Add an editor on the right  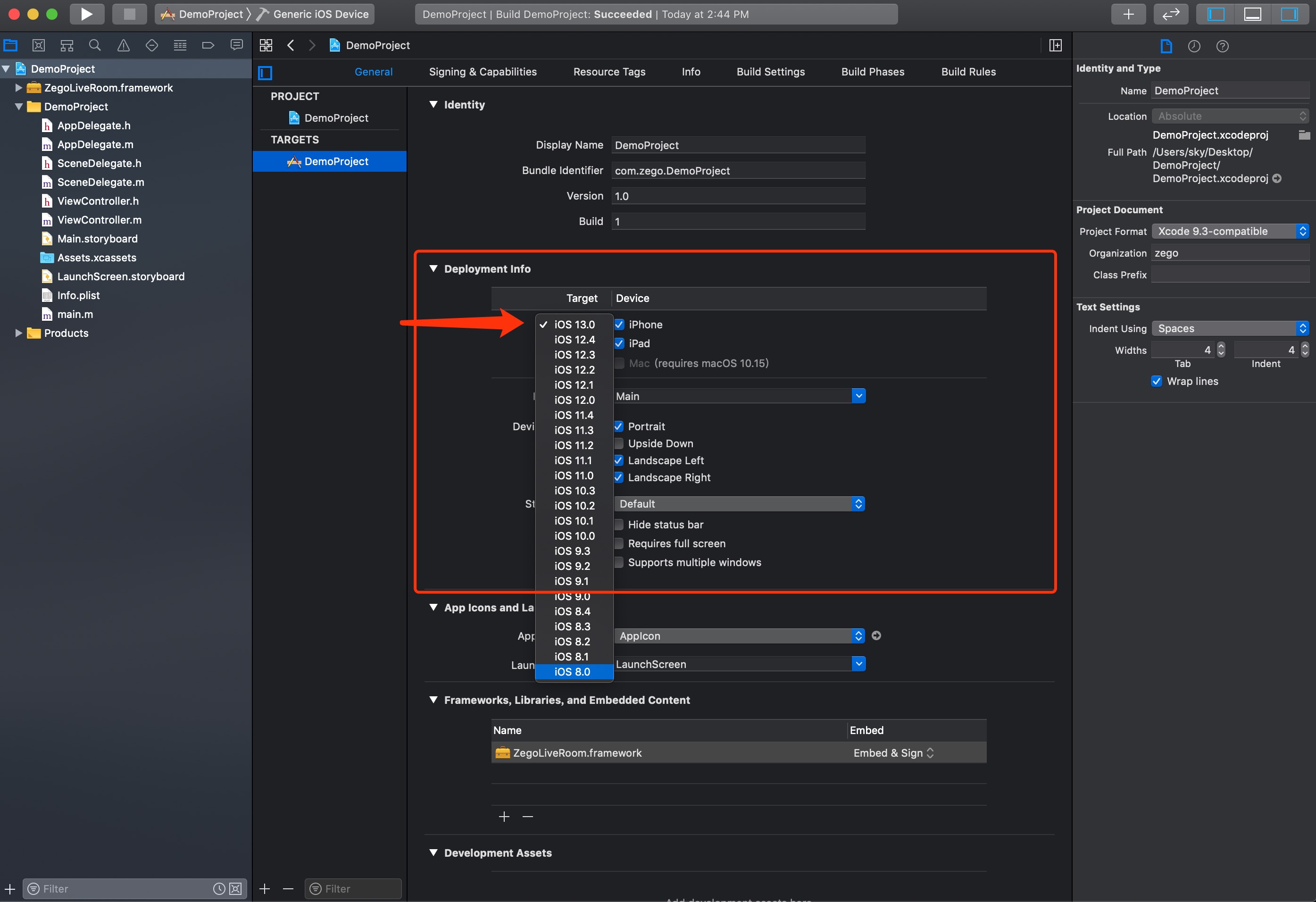(x=1056, y=45)
